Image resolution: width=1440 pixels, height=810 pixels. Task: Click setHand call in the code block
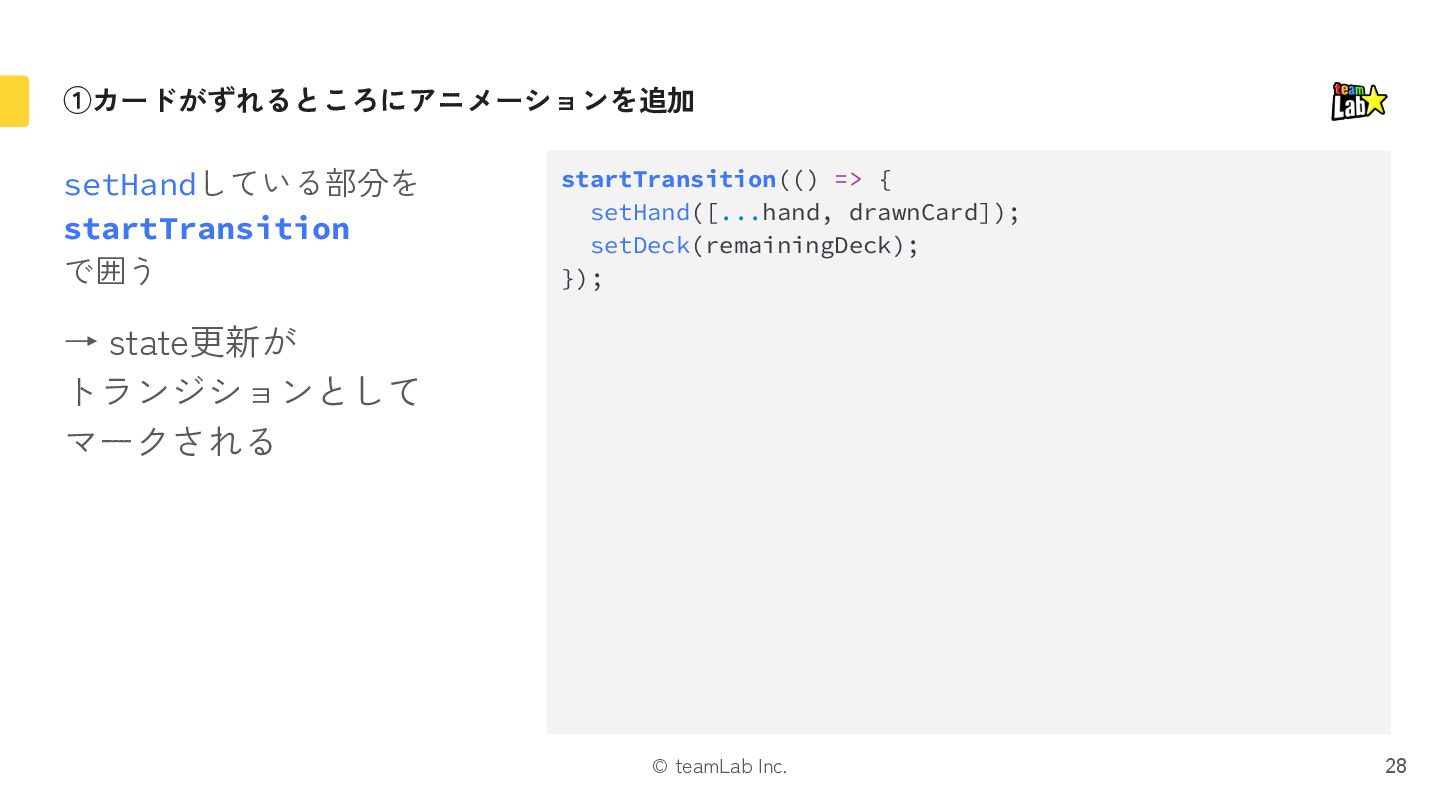pos(639,213)
